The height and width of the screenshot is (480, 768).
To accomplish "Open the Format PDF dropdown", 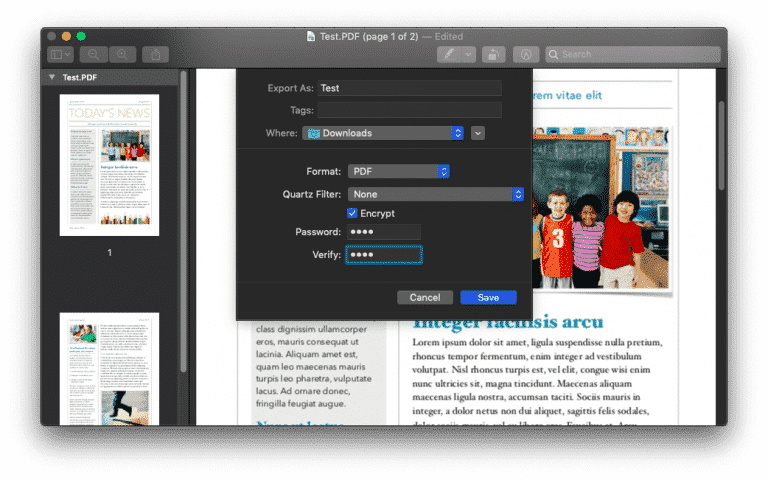I will [398, 172].
